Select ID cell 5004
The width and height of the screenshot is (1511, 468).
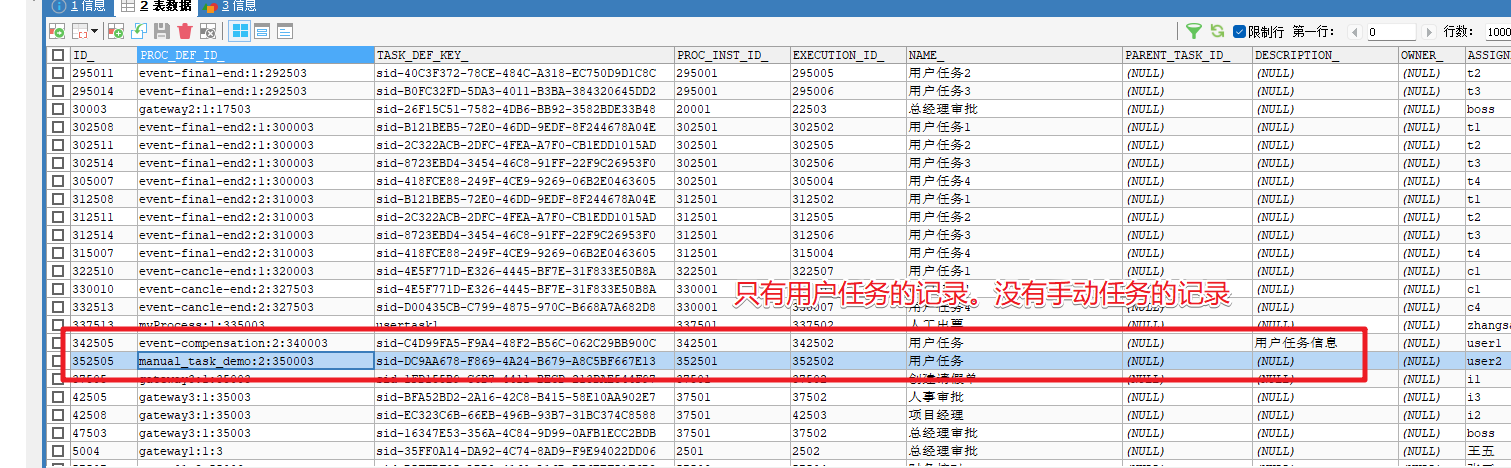(103, 451)
